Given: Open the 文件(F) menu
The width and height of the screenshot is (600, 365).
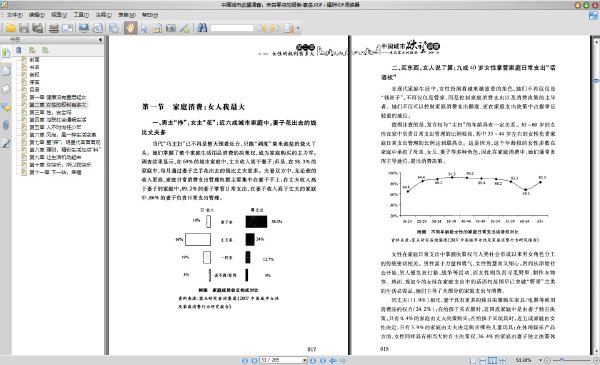Looking at the screenshot, I should click(x=15, y=15).
